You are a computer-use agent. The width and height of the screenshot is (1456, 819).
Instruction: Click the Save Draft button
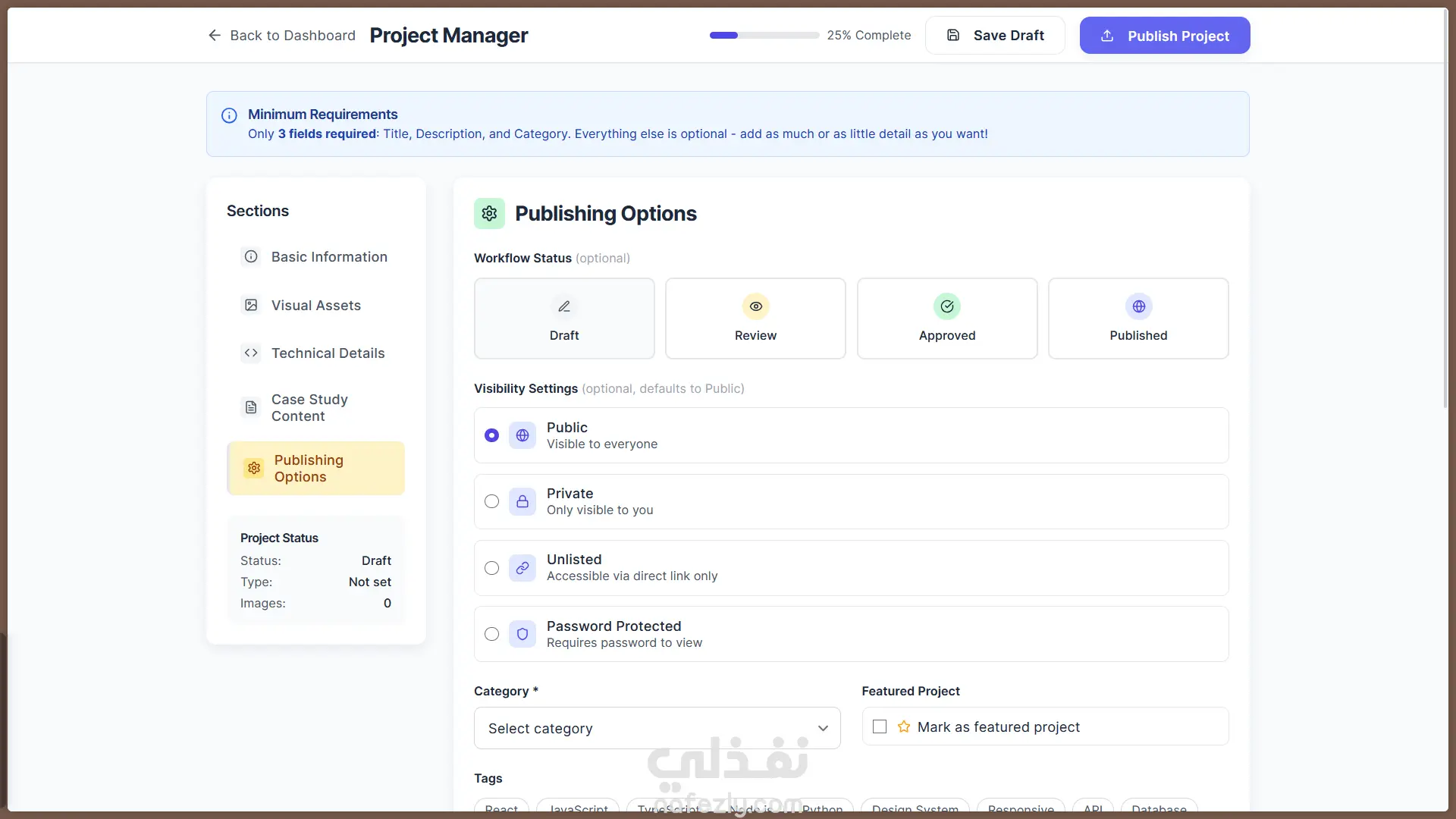click(995, 36)
